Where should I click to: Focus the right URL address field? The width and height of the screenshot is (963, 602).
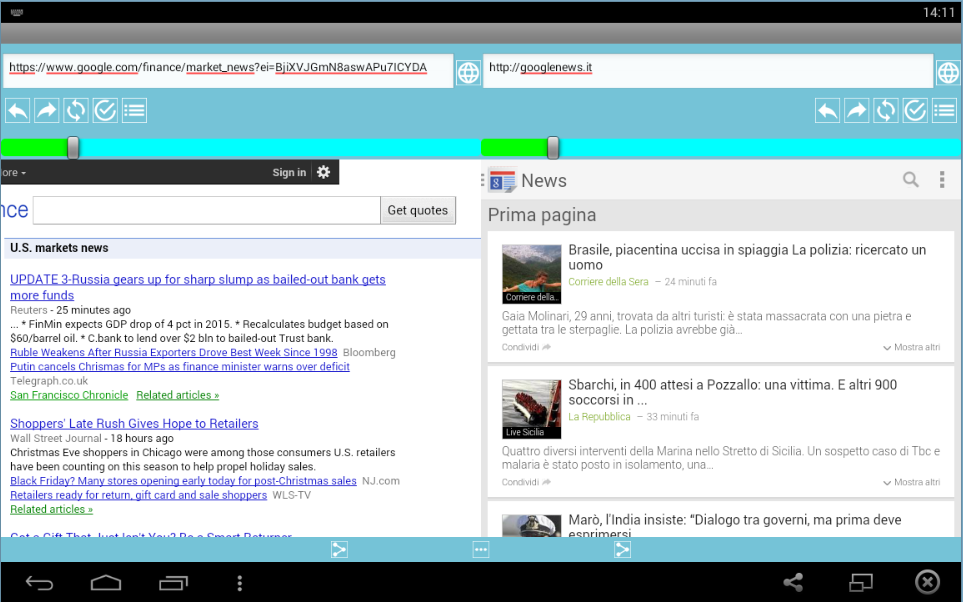(708, 71)
